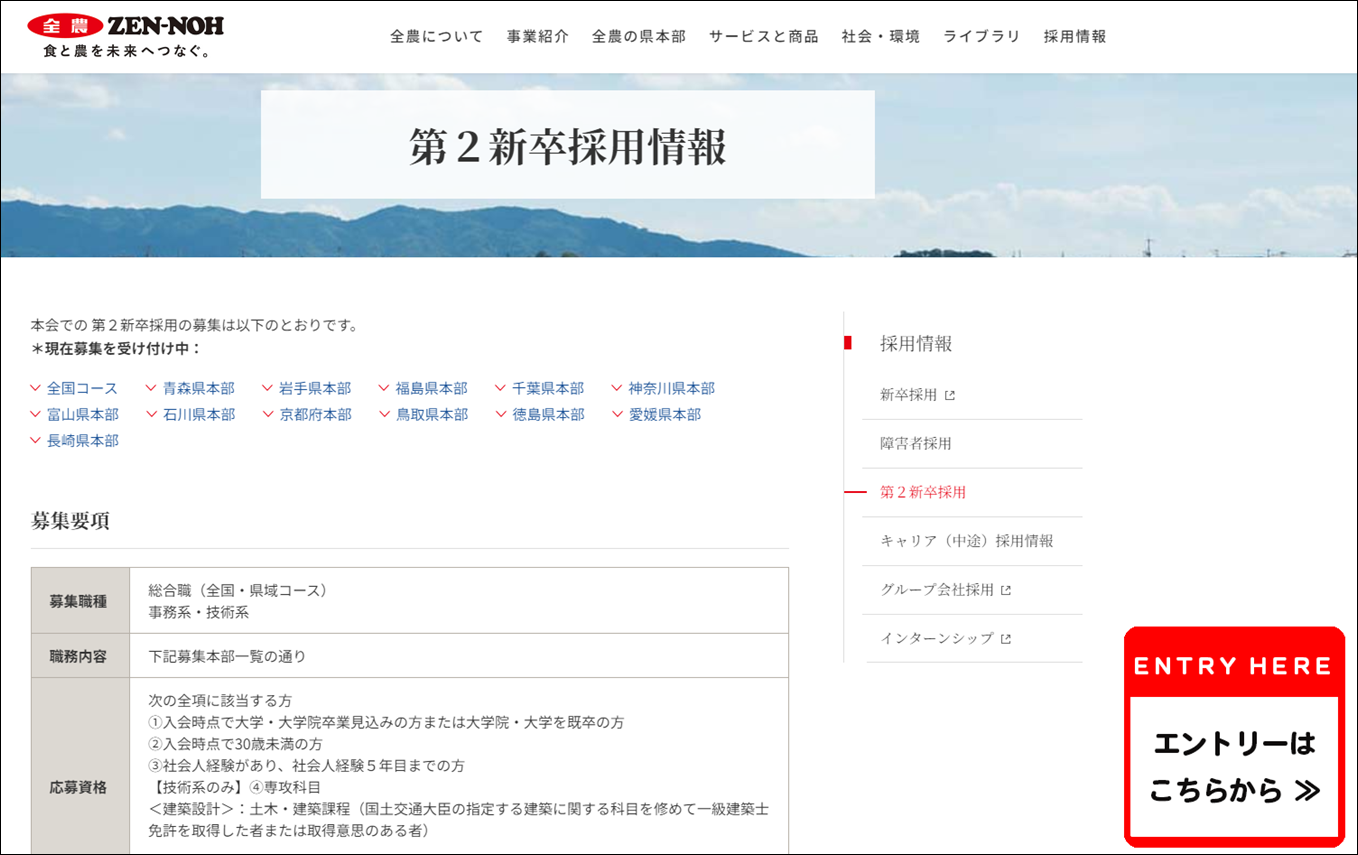Jump to 石川県本部 section
This screenshot has width=1358, height=855.
tap(199, 414)
